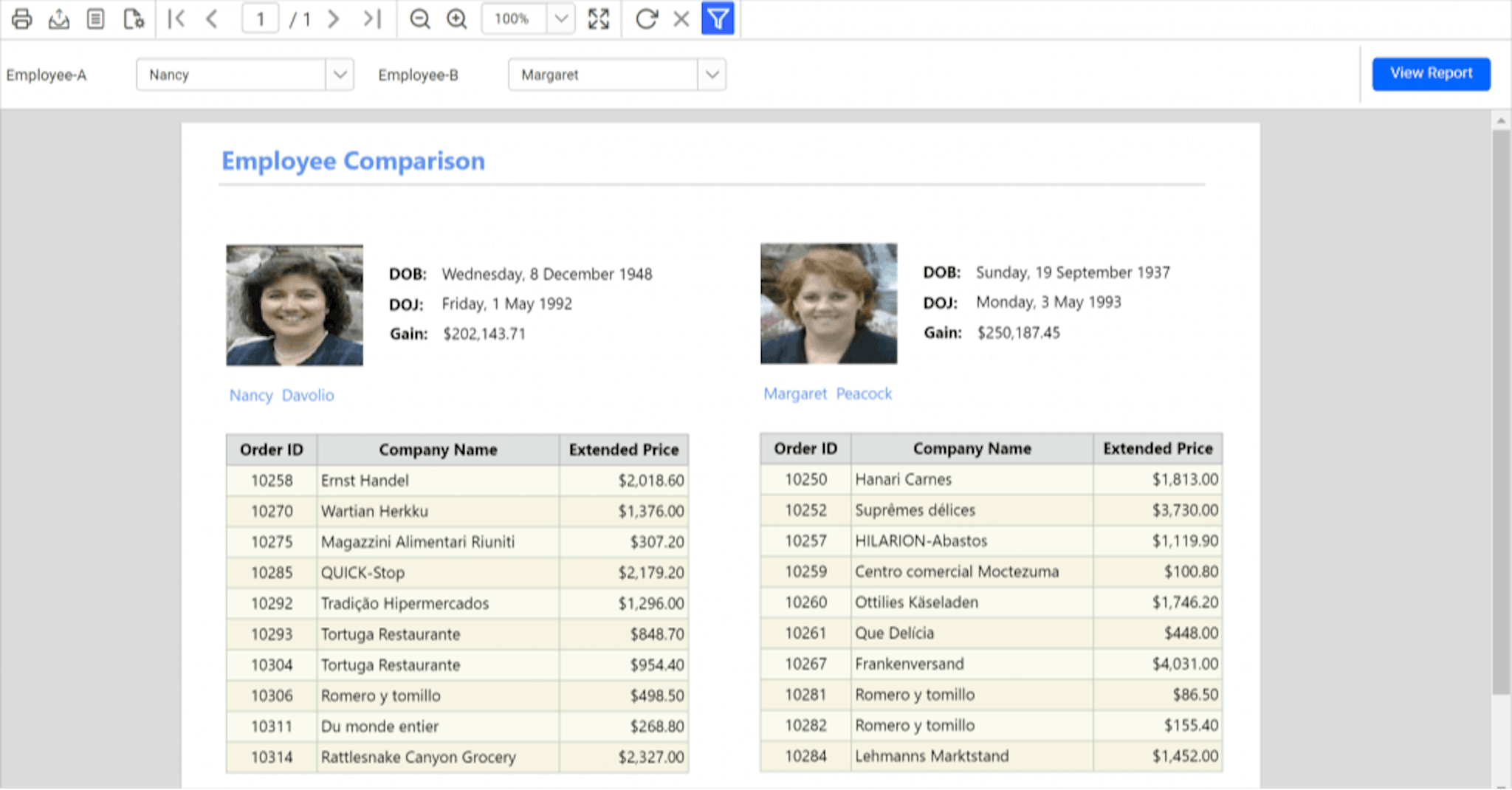1512x790 pixels.
Task: Expand the 100% zoom dropdown
Action: point(561,19)
